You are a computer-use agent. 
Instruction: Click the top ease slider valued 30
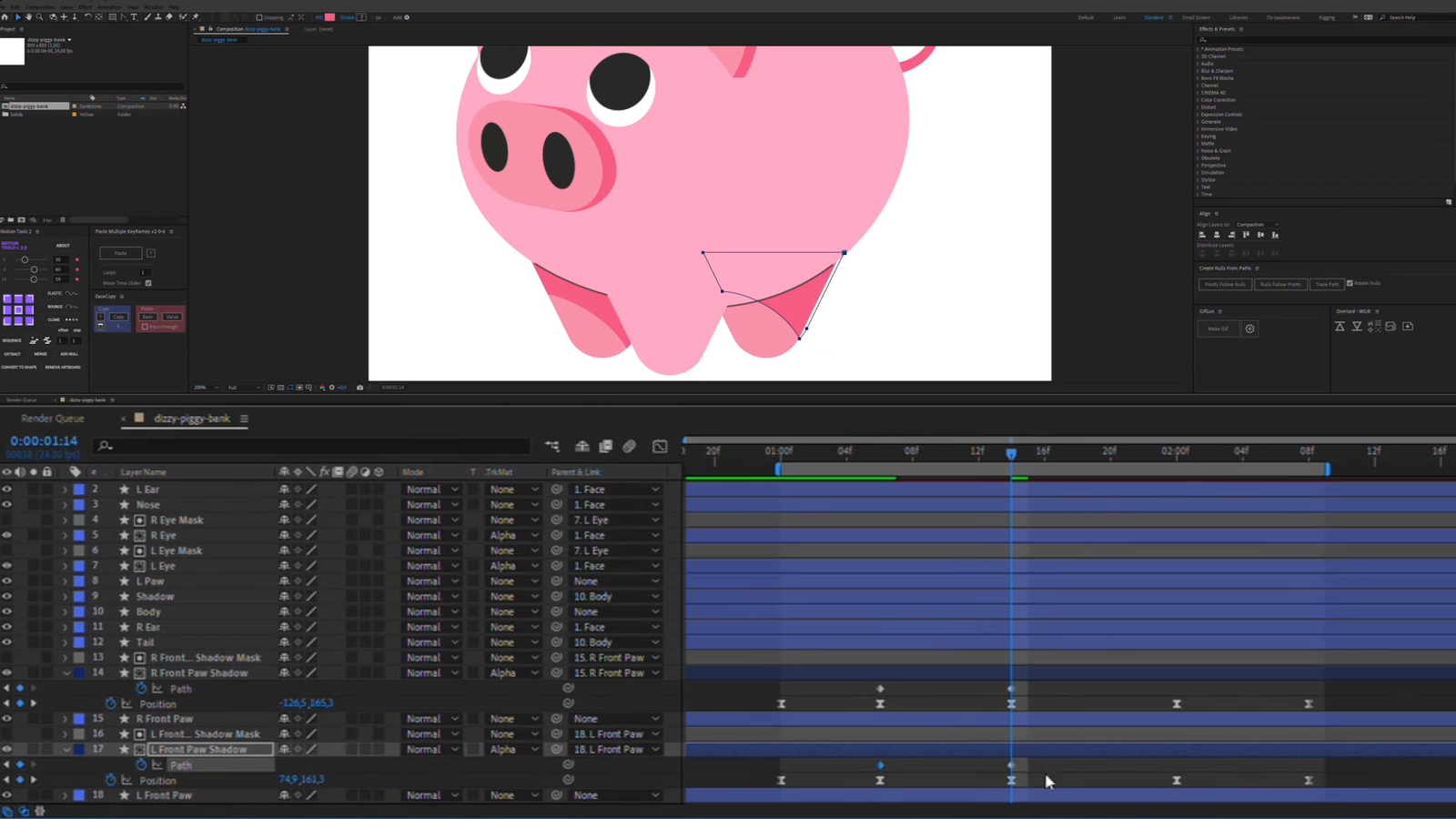25,259
